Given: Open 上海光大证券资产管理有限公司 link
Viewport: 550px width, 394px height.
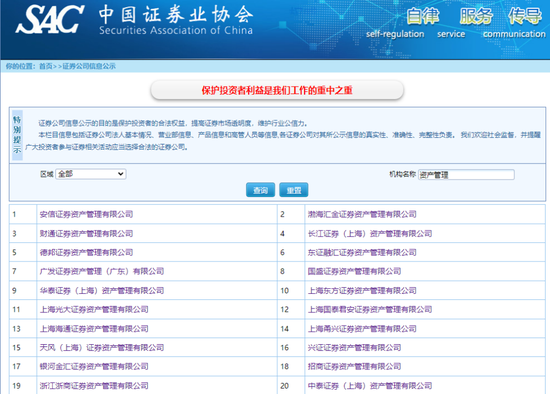Looking at the screenshot, I should coord(94,309).
